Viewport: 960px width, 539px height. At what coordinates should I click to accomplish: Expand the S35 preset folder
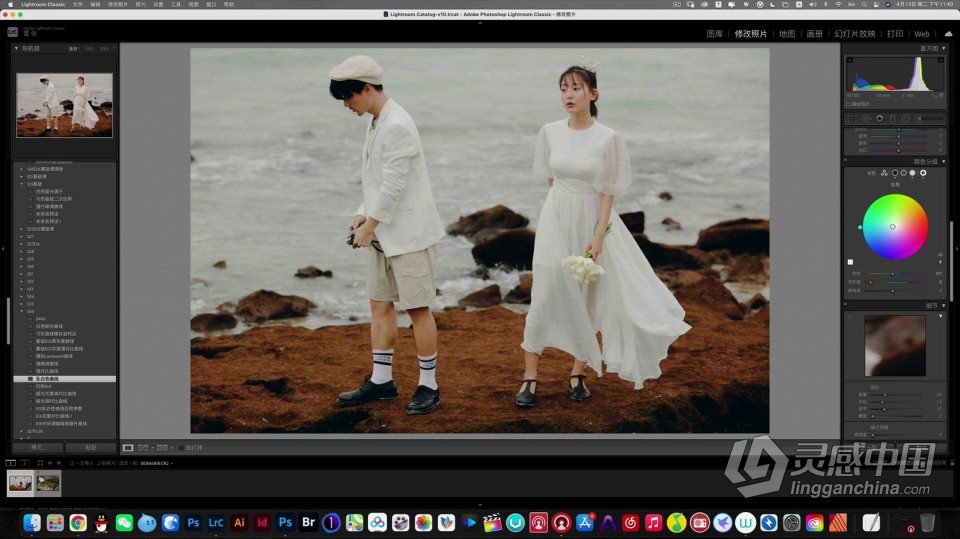point(21,304)
